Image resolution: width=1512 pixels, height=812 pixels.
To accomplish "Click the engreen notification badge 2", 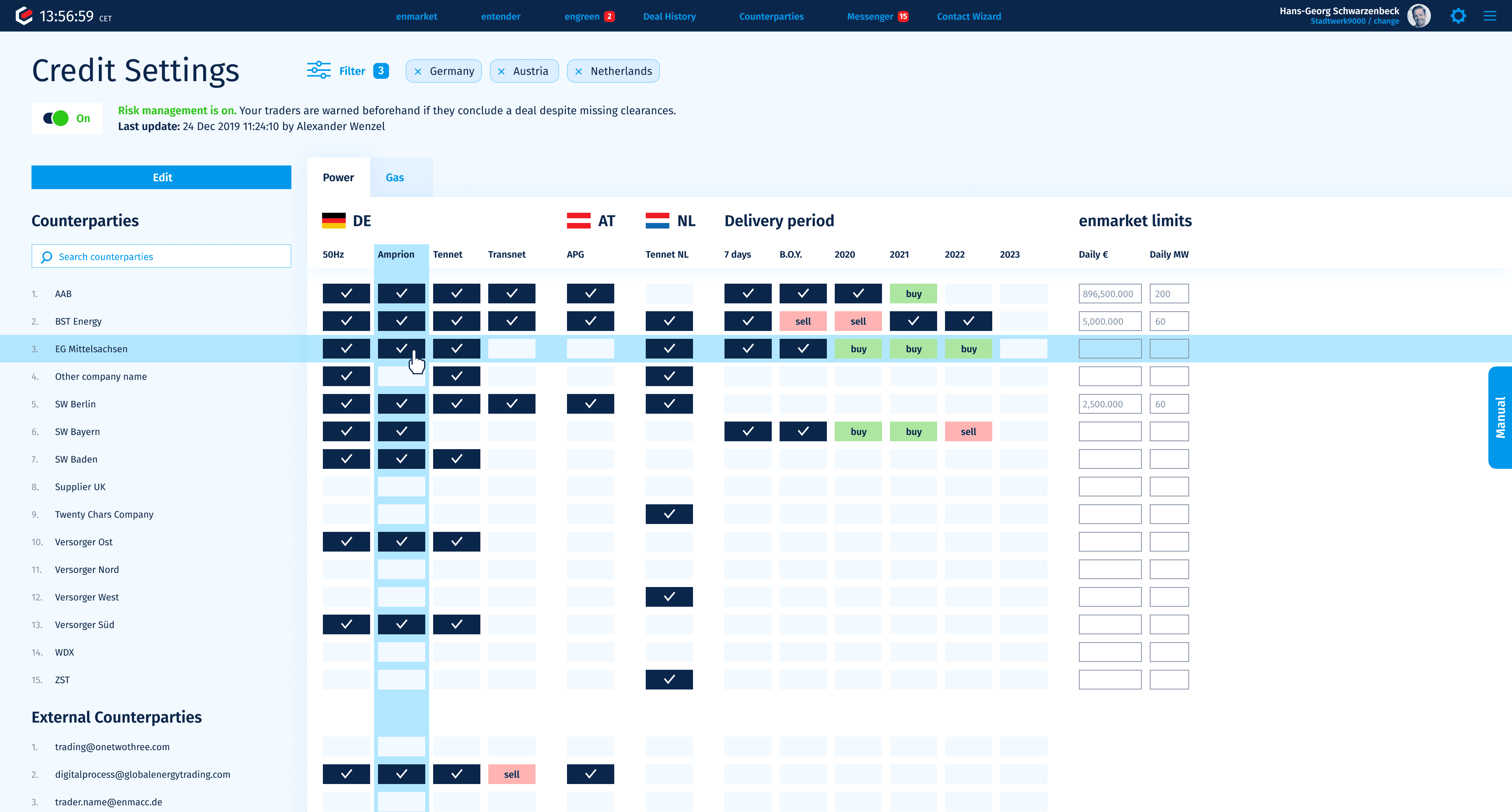I will pyautogui.click(x=610, y=17).
